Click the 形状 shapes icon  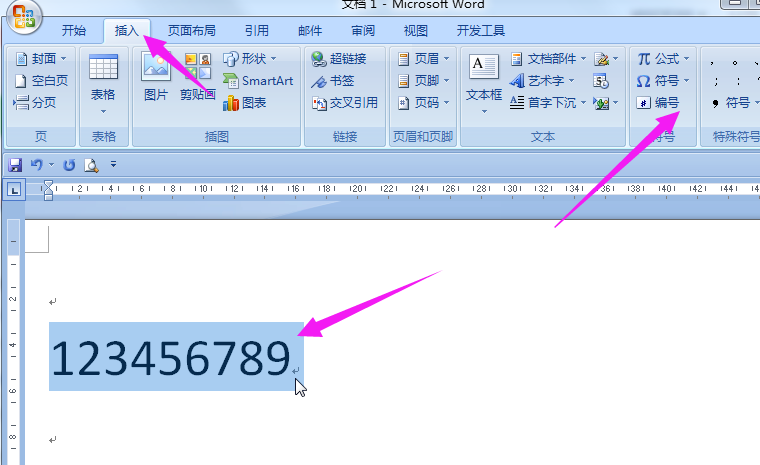click(x=230, y=59)
